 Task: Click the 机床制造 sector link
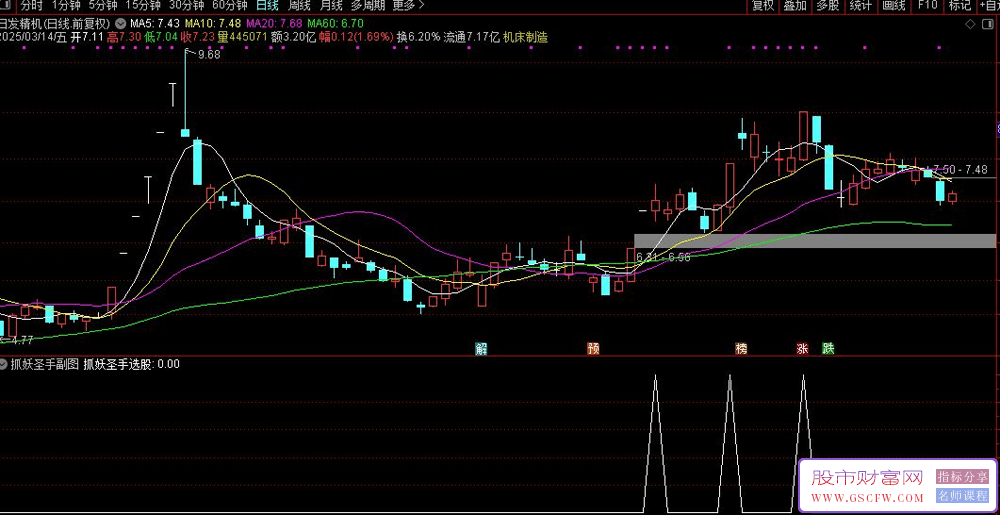coord(526,37)
